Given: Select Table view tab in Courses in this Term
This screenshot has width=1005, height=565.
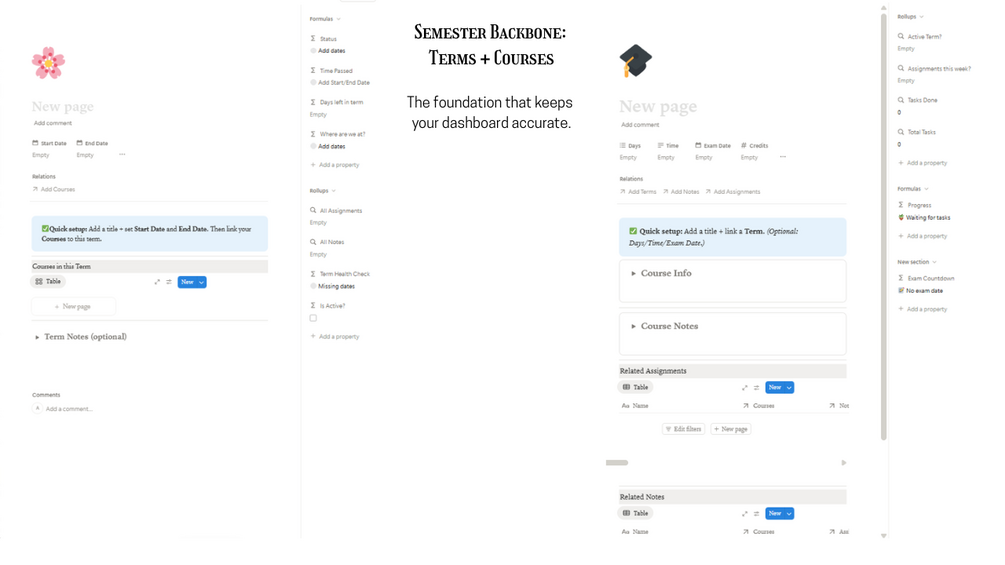Looking at the screenshot, I should pyautogui.click(x=48, y=282).
